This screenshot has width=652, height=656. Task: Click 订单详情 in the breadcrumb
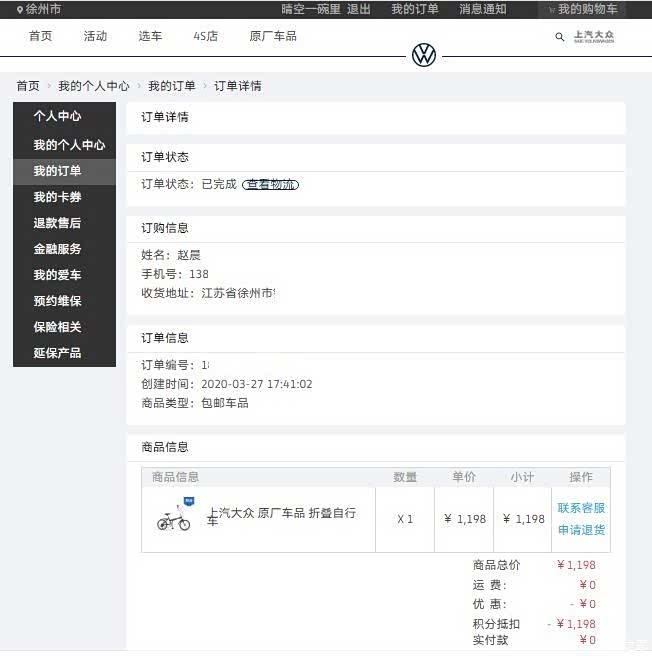click(238, 86)
